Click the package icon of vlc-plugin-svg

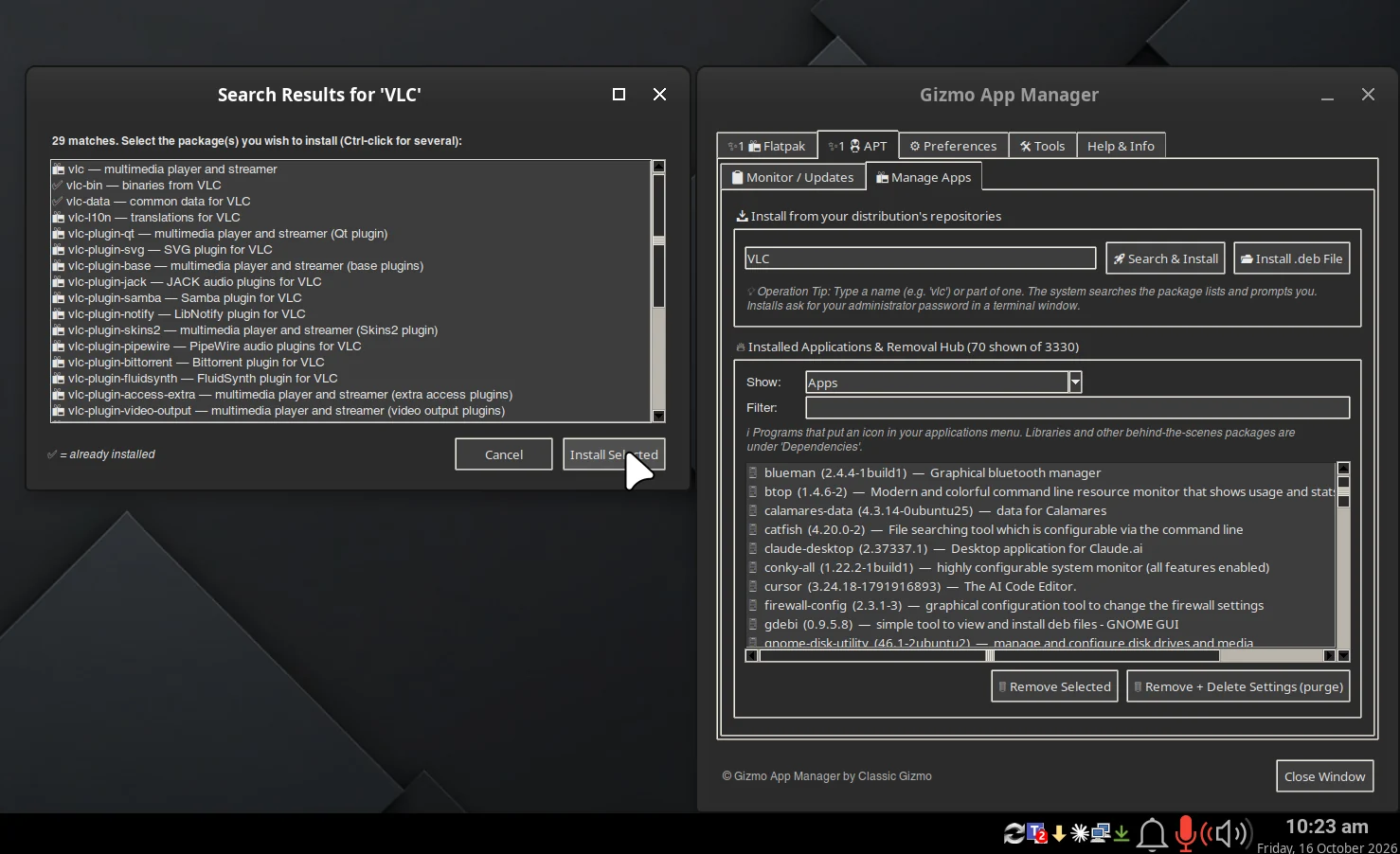pos(59,250)
